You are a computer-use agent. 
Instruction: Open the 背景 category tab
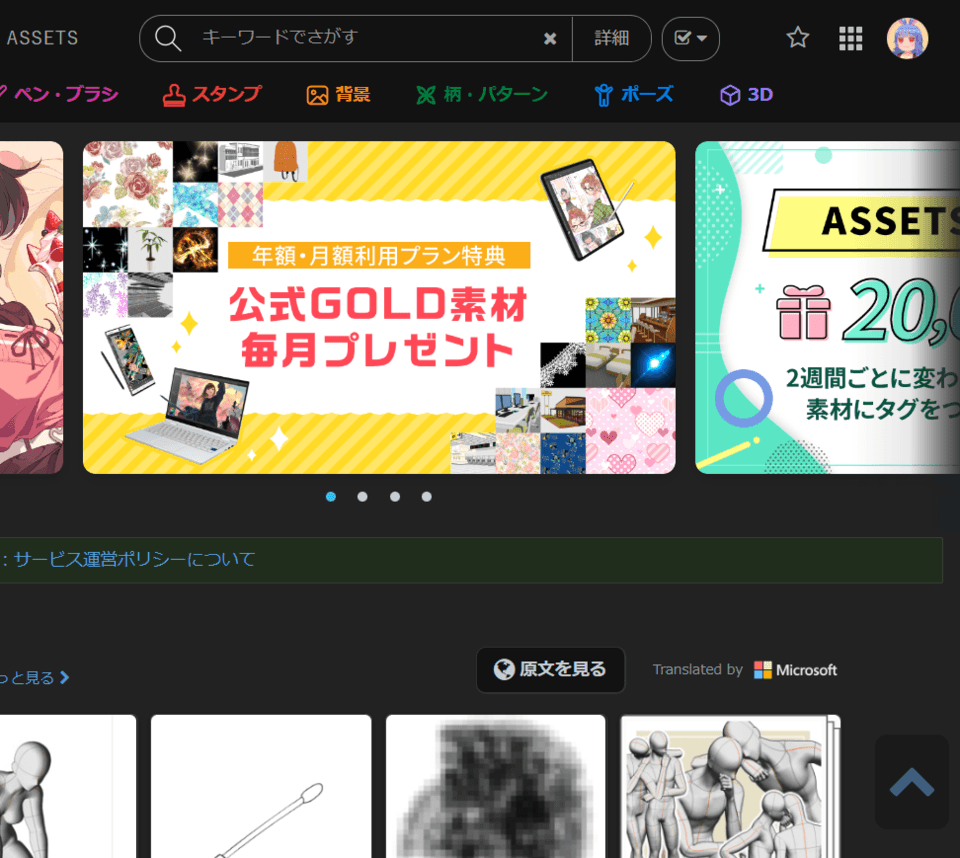tap(339, 95)
